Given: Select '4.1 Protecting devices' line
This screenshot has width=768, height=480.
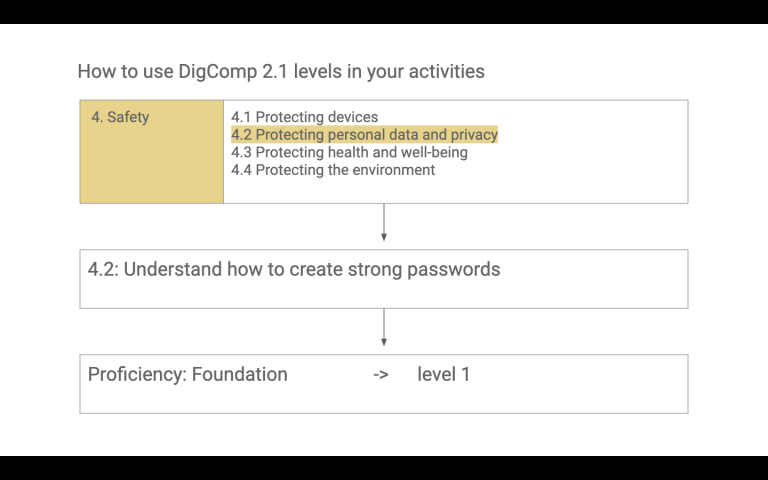Looking at the screenshot, I should coord(304,117).
